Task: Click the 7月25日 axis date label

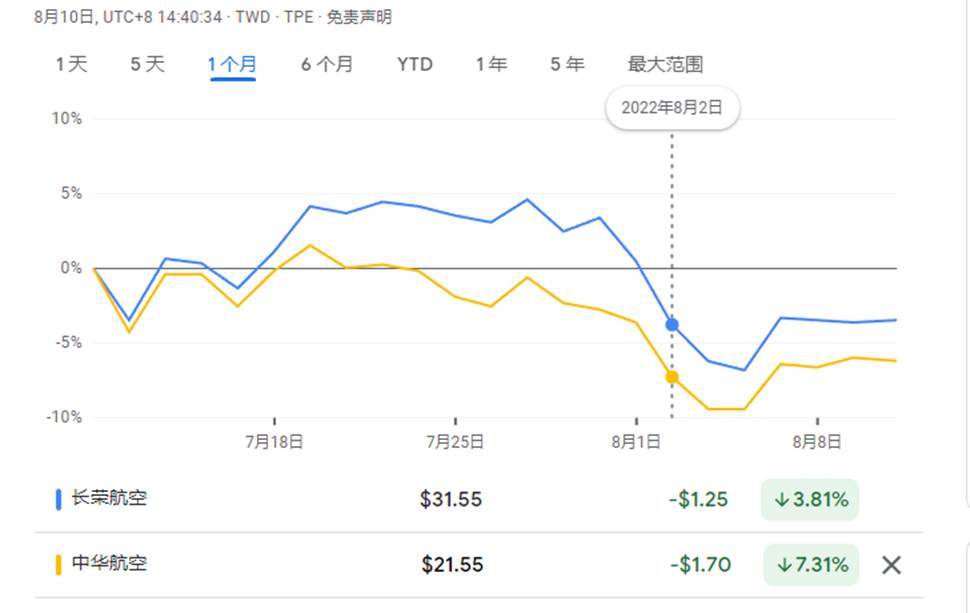Action: point(455,442)
